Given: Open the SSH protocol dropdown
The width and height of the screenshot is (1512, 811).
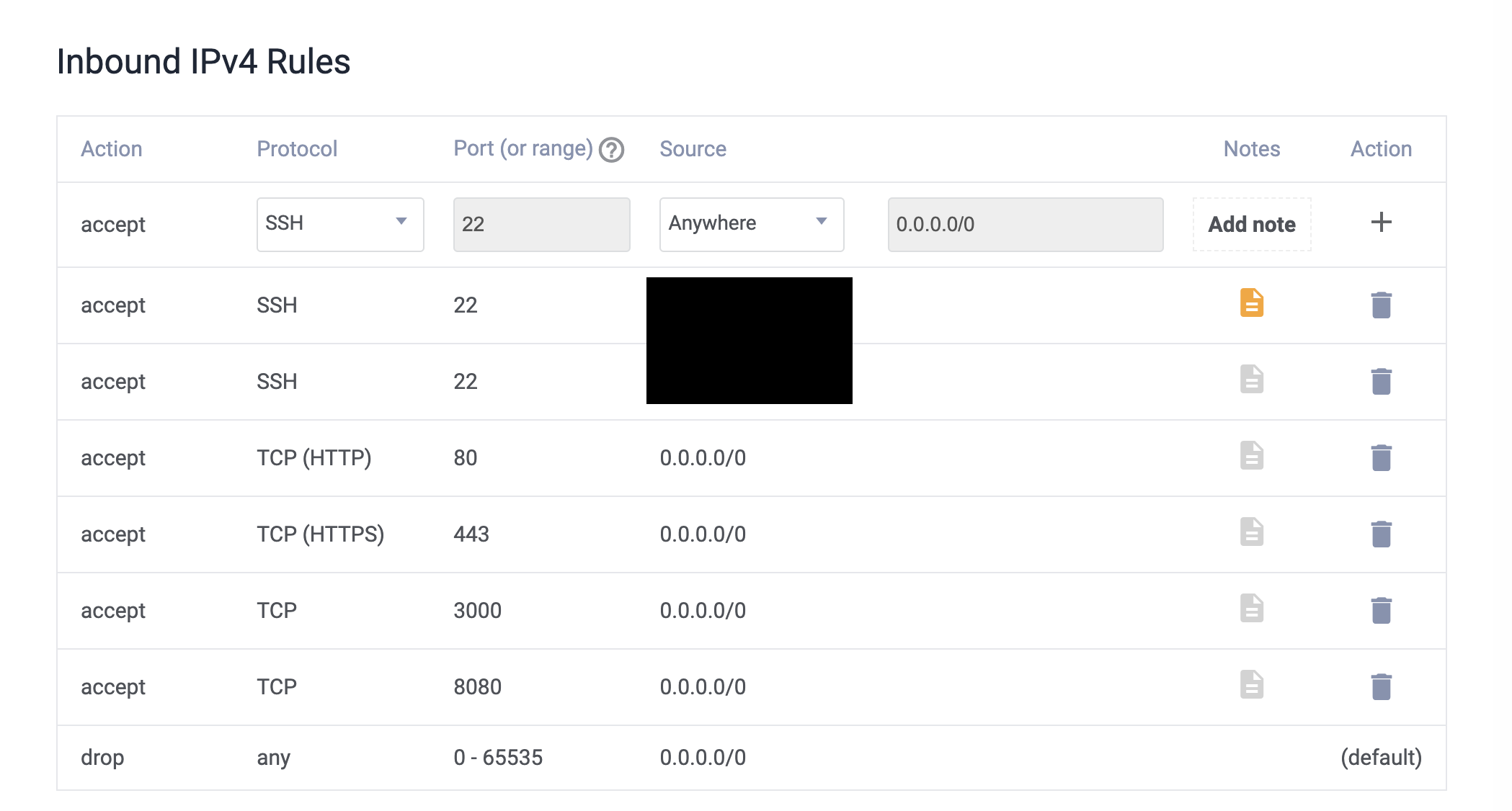Looking at the screenshot, I should pyautogui.click(x=340, y=224).
